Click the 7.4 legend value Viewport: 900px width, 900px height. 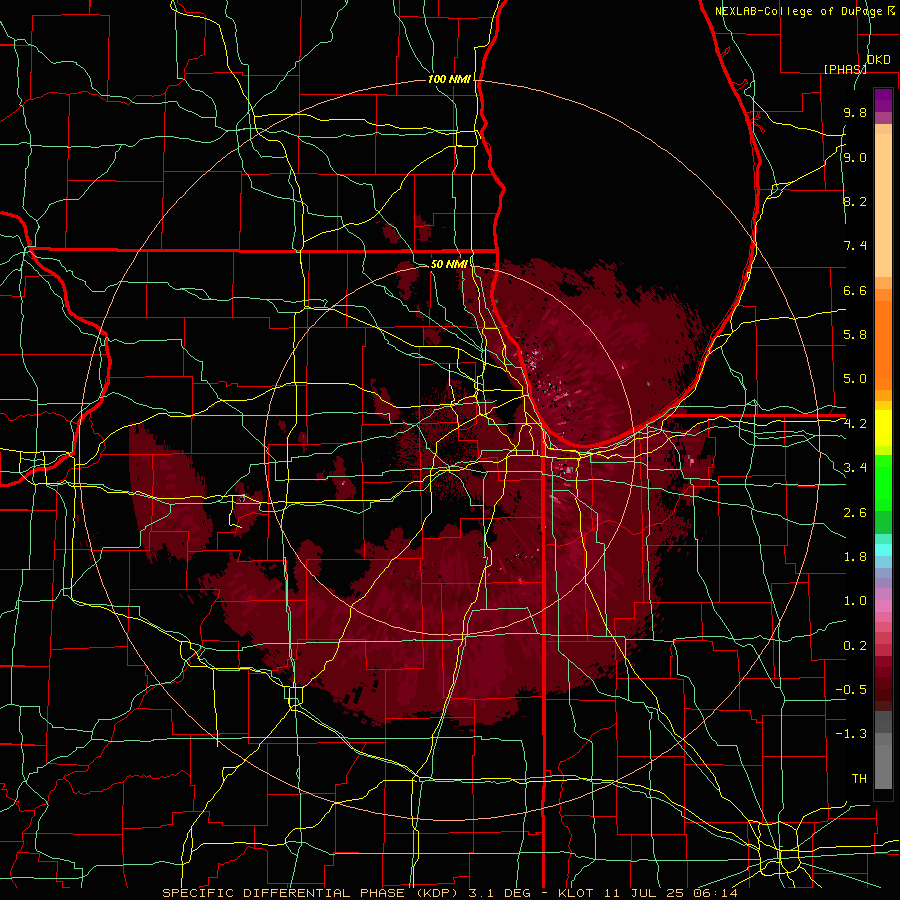click(855, 246)
